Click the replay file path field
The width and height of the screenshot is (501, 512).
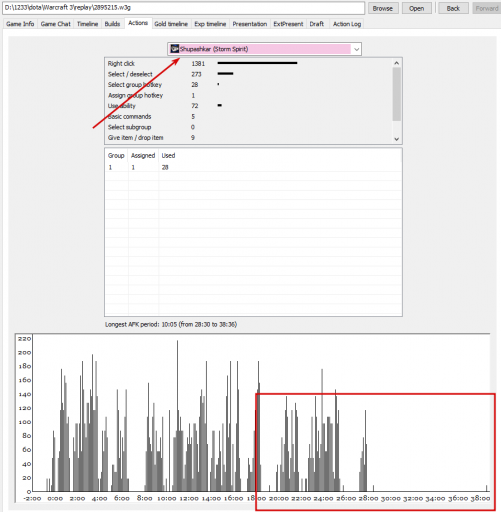(183, 8)
